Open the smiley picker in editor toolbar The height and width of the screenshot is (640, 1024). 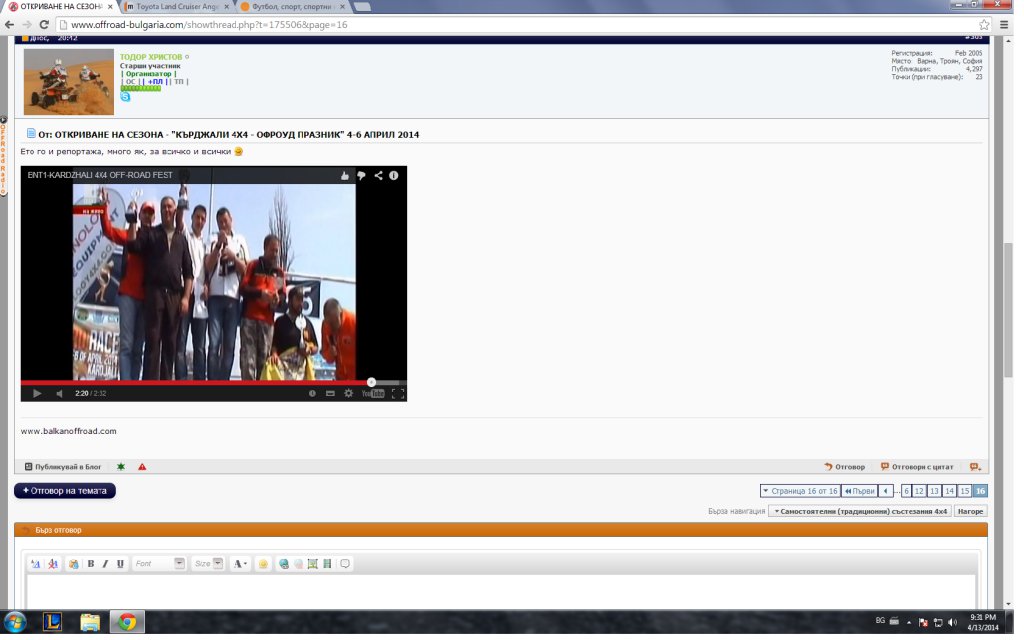tap(263, 564)
